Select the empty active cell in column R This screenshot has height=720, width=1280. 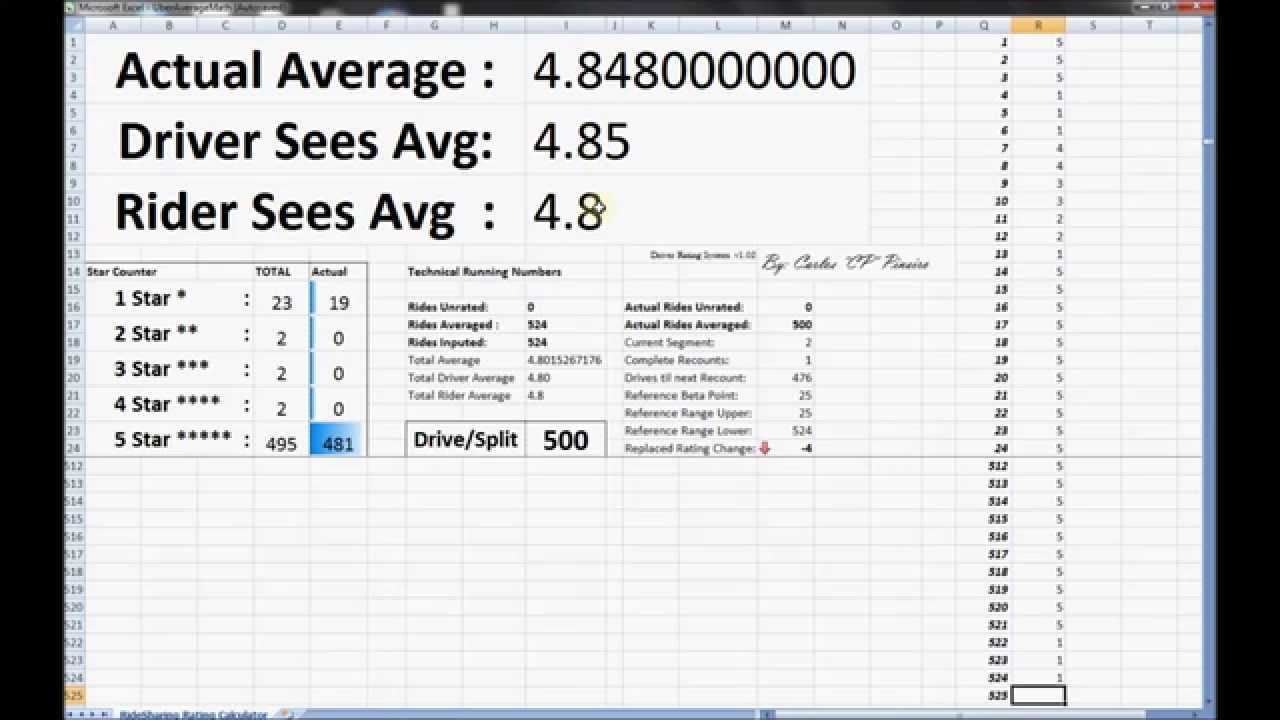(1038, 695)
